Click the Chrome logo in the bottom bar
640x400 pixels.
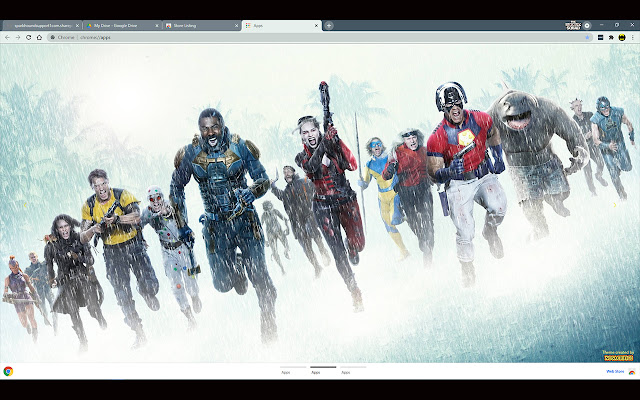(8, 371)
